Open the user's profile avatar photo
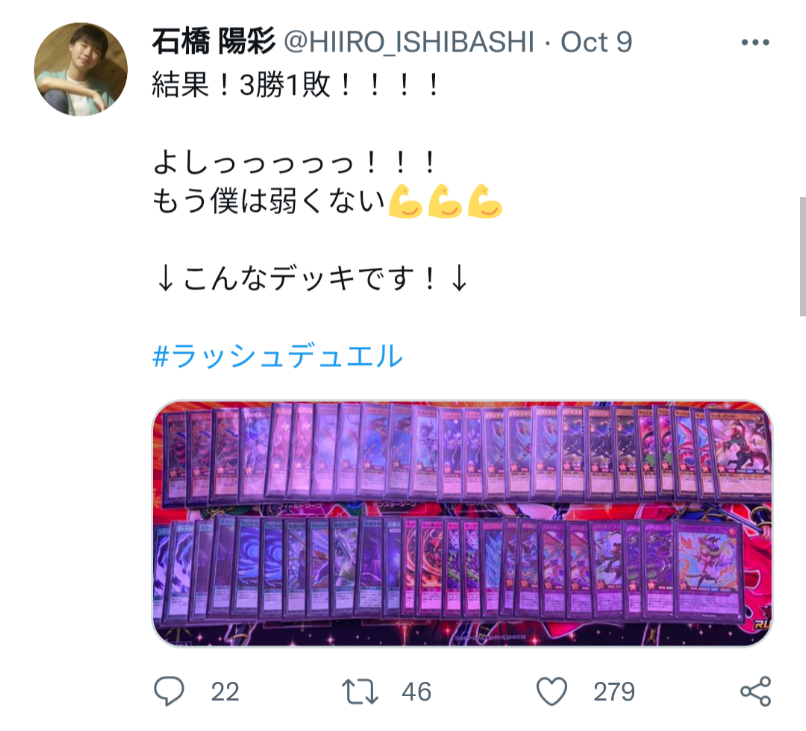 pos(81,69)
